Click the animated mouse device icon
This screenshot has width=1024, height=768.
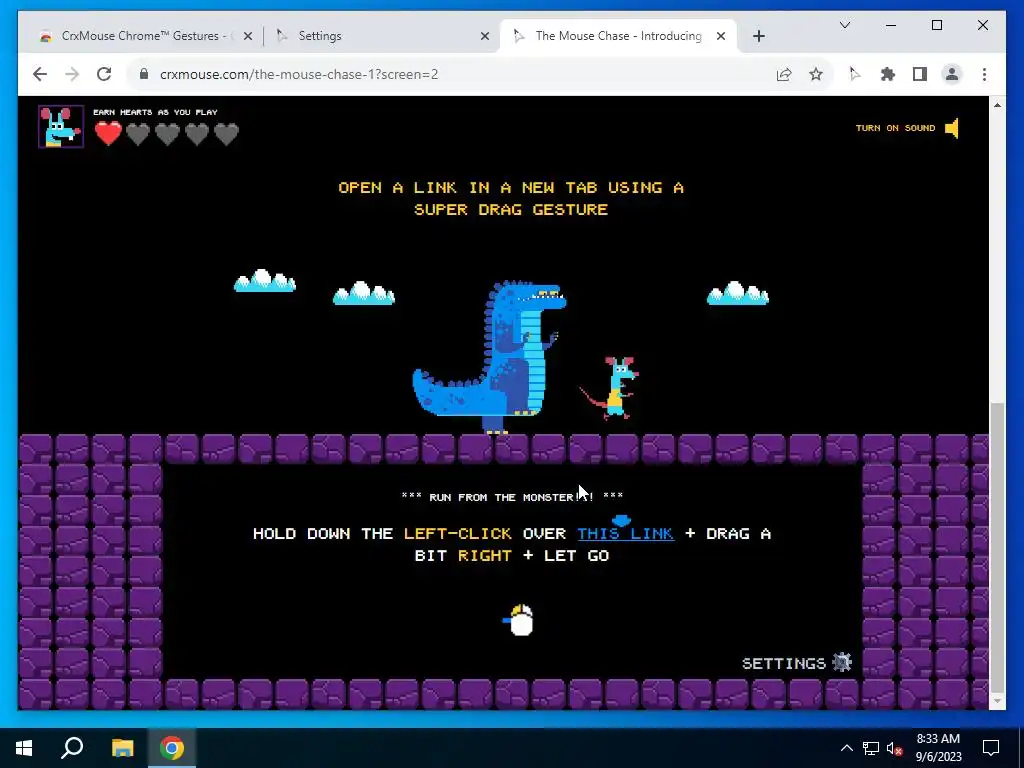click(520, 620)
